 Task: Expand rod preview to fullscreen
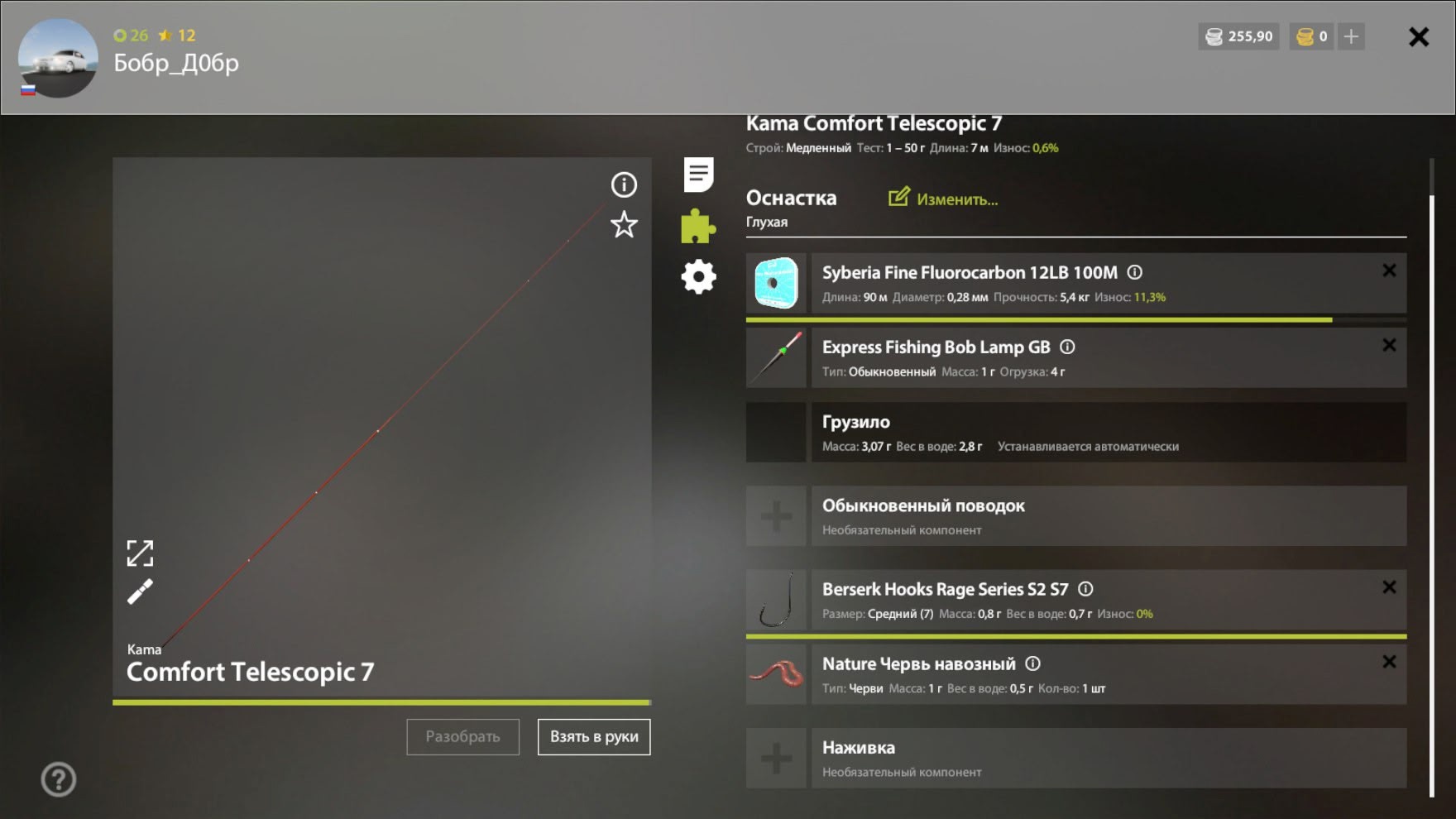pyautogui.click(x=140, y=553)
